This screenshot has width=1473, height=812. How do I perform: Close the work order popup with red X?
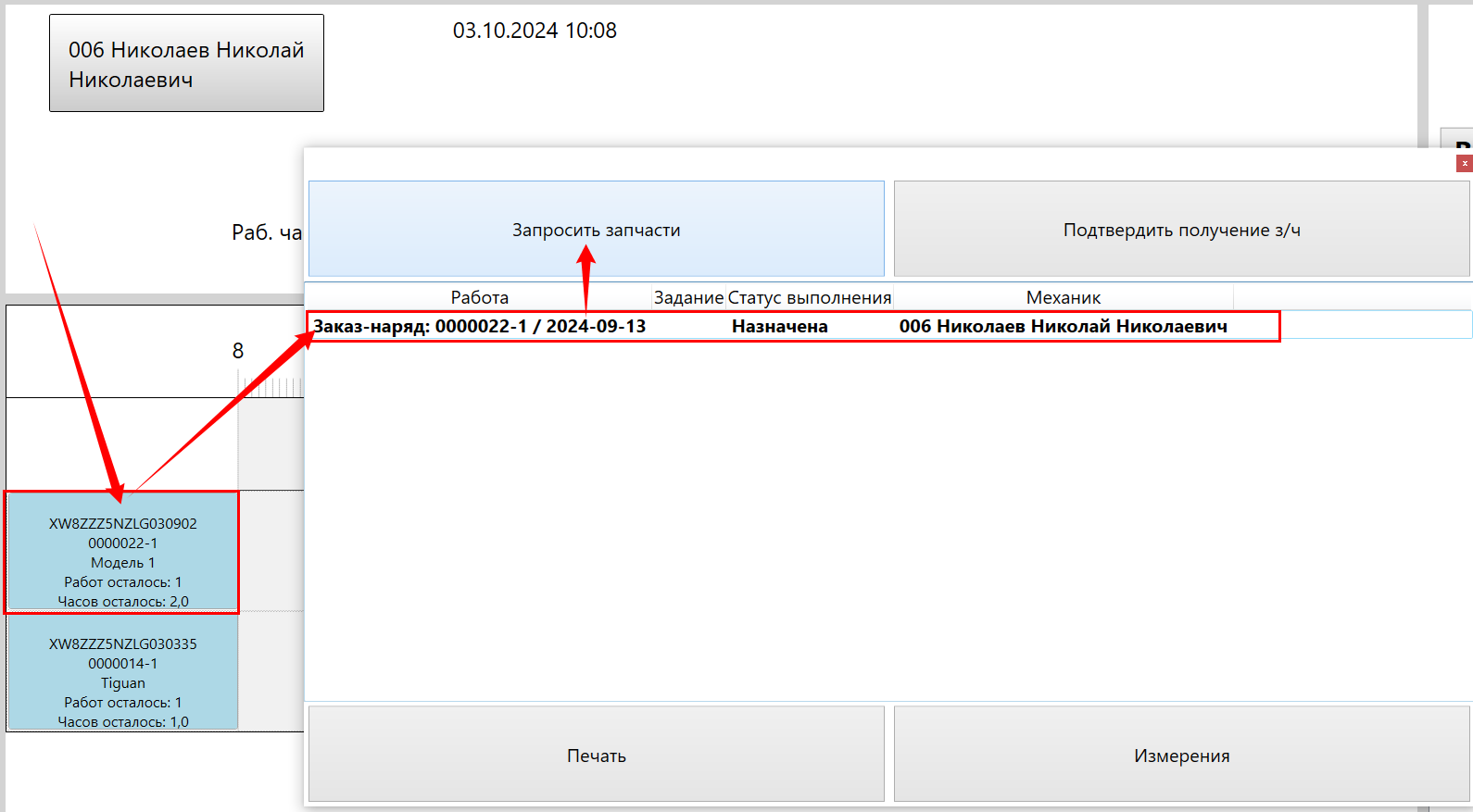tap(1464, 163)
